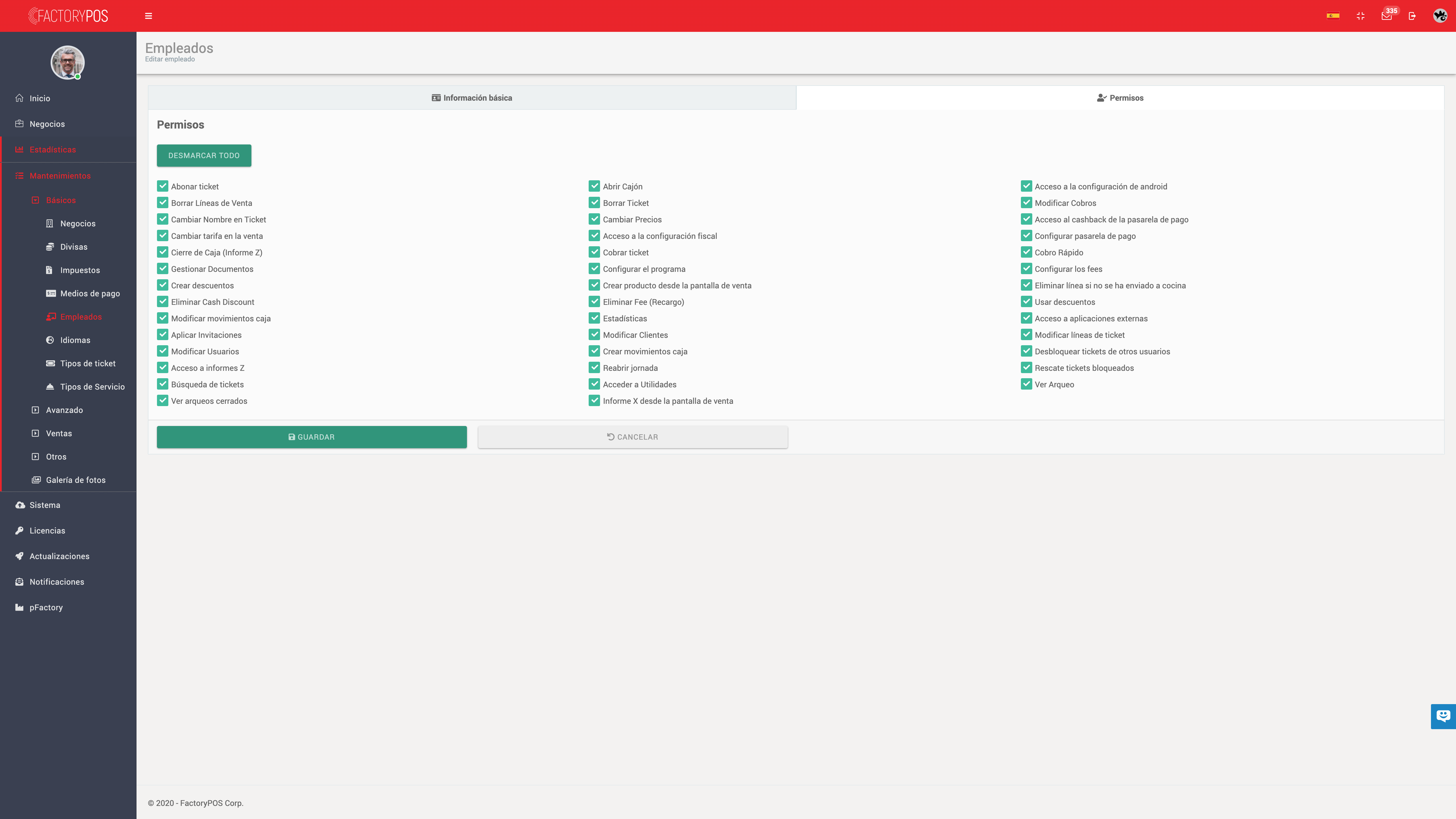This screenshot has height=819, width=1456.
Task: Open the user avatar in top right
Action: [1440, 16]
